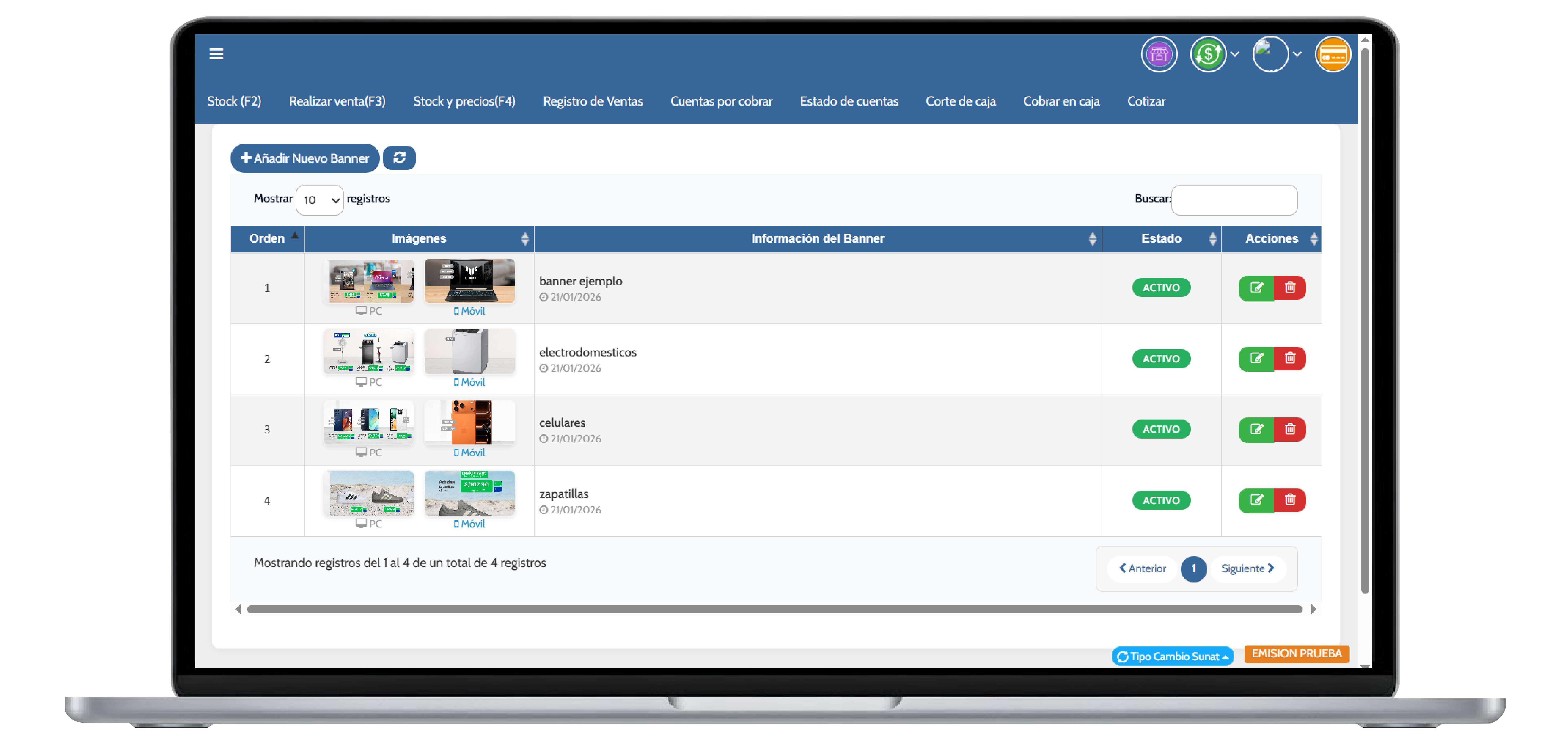
Task: Expand Tipo Cambio Sunat panel
Action: [1172, 656]
